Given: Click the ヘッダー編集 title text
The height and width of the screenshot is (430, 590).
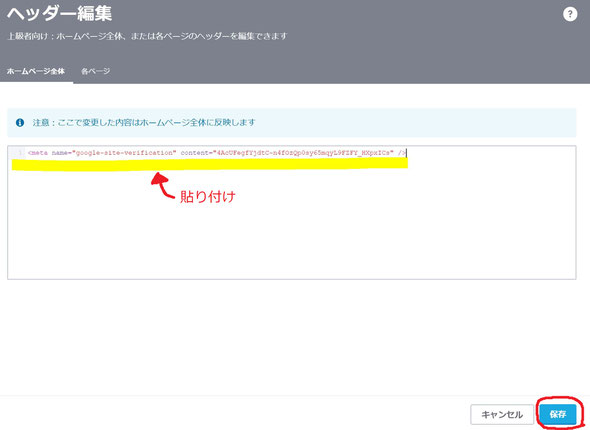Looking at the screenshot, I should pyautogui.click(x=59, y=14).
